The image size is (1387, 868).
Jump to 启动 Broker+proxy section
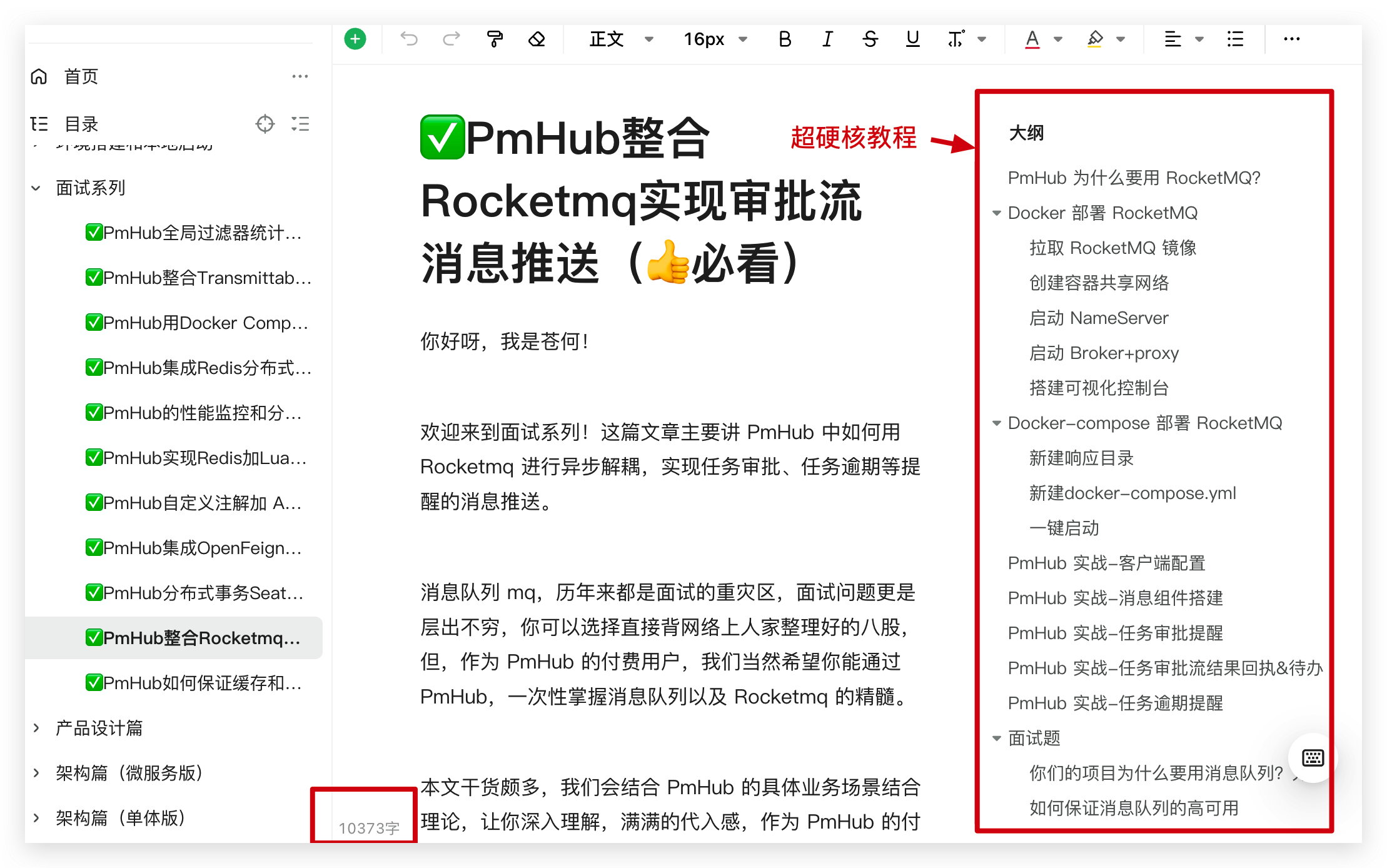[x=1104, y=353]
